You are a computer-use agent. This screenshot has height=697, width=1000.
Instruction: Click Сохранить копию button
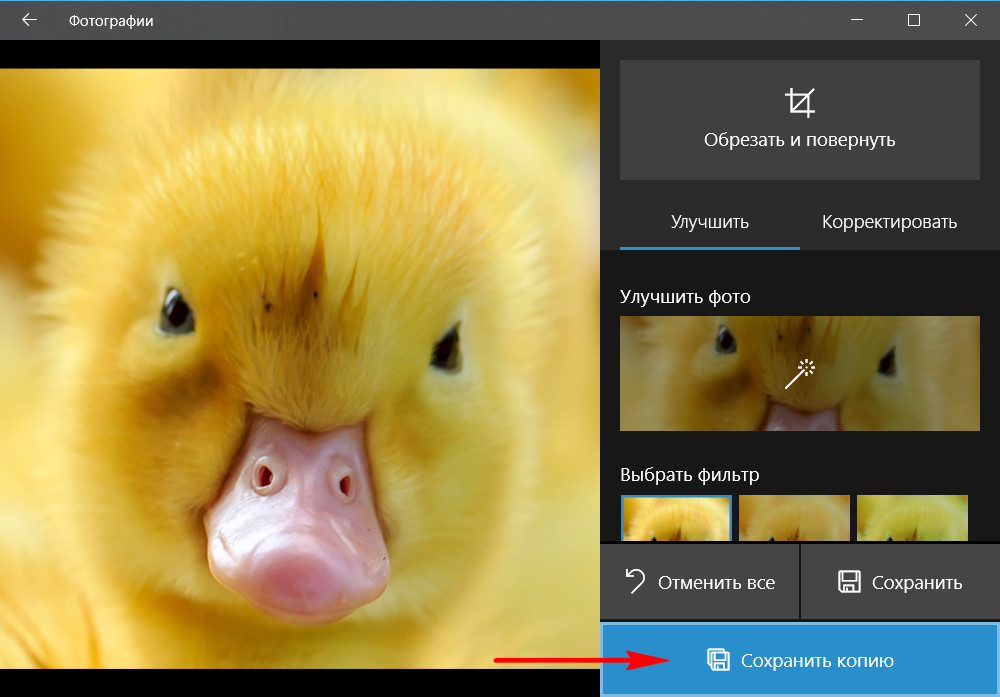800,660
